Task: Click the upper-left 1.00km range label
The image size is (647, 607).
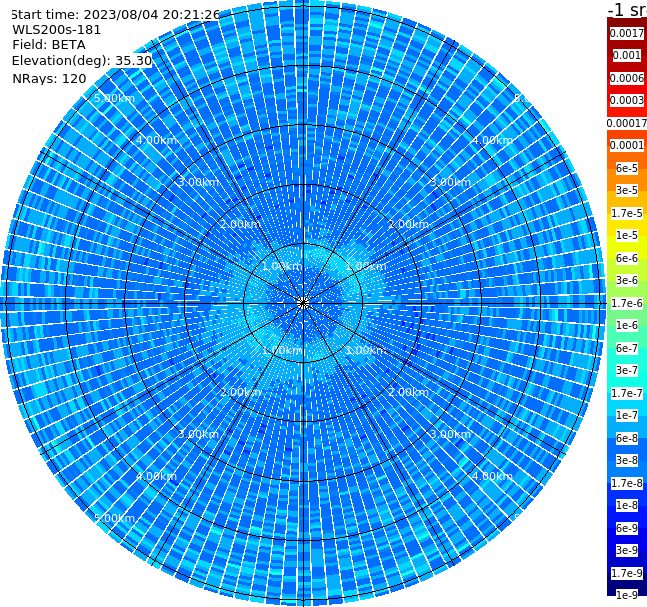Action: coord(283,266)
